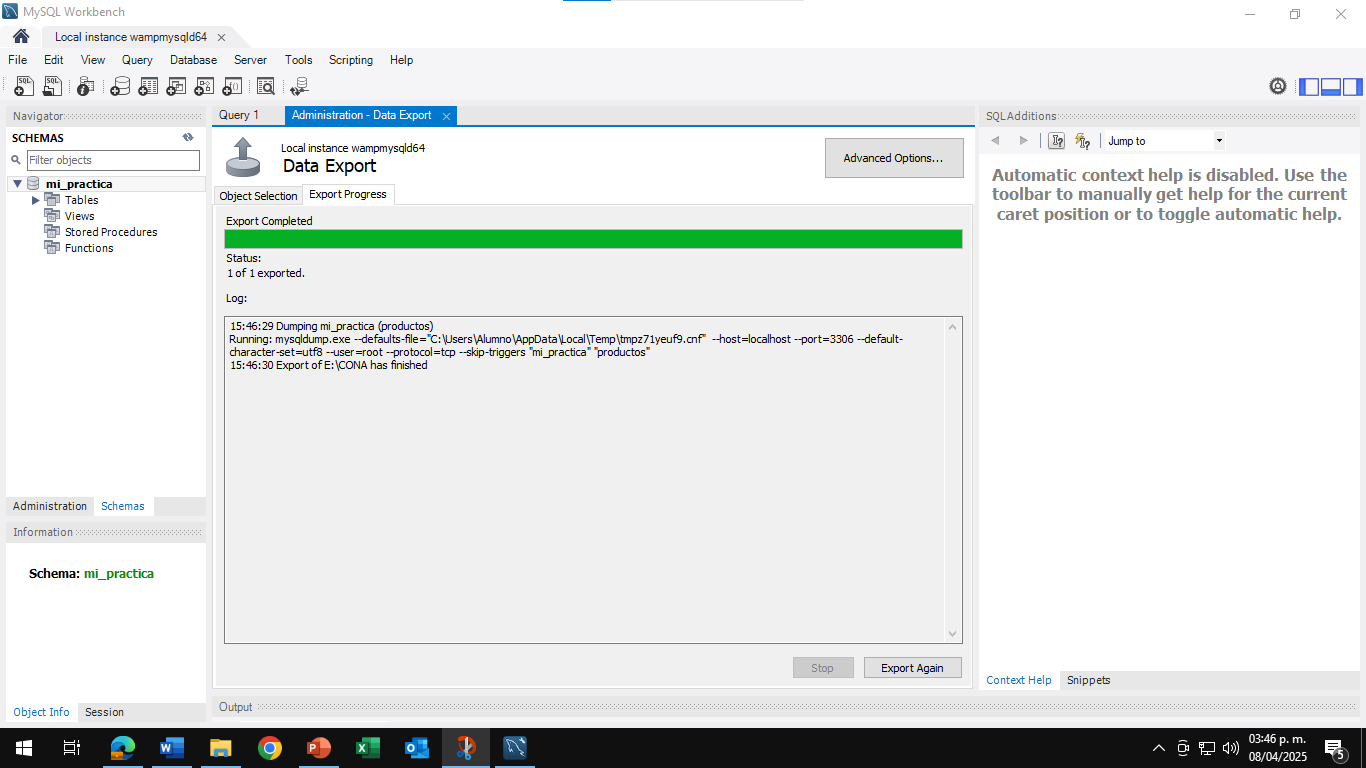Close the Administration - Data Export tab
Viewport: 1366px width, 768px height.
[x=446, y=116]
